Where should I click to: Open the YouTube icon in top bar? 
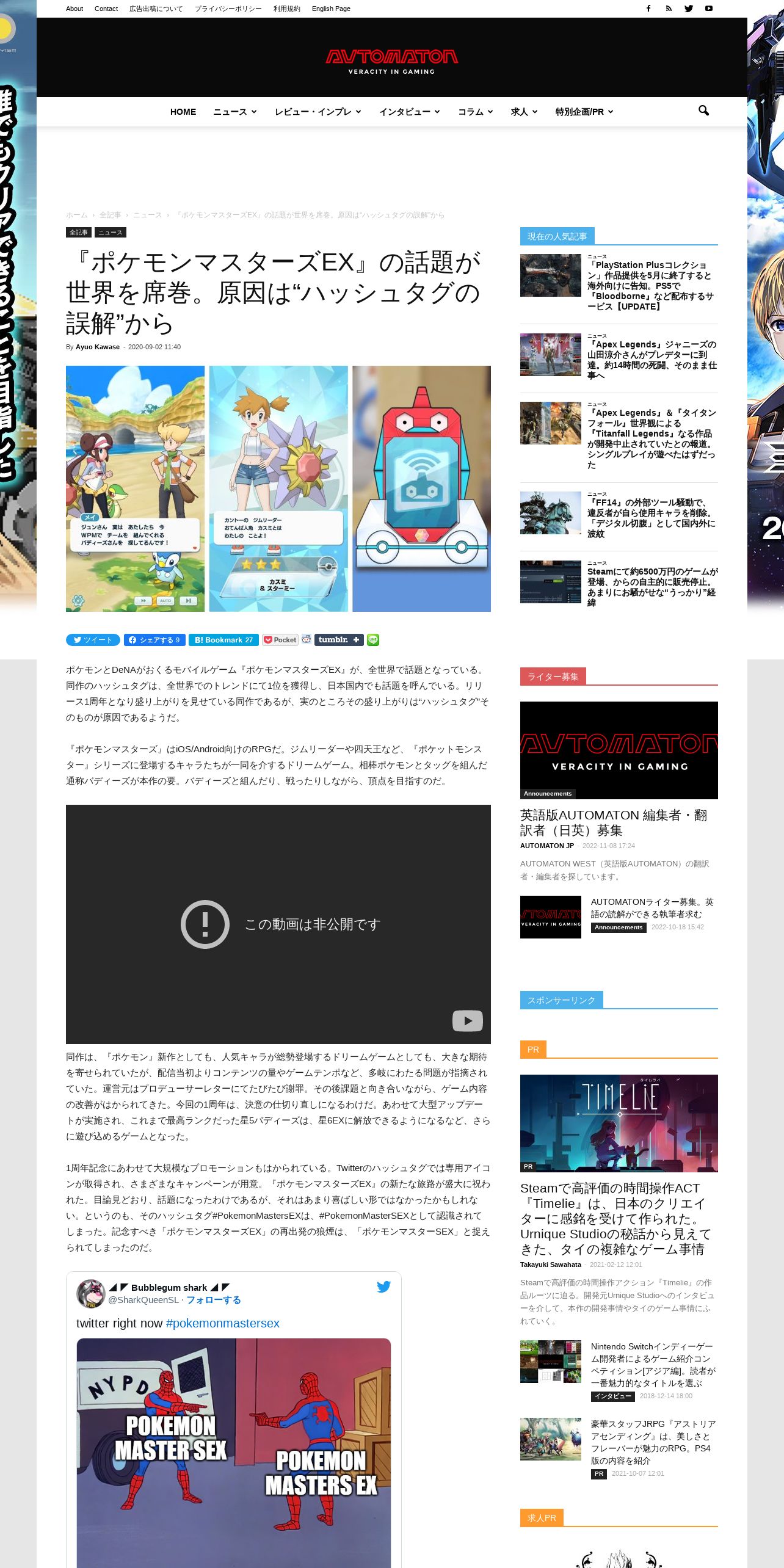[x=709, y=9]
